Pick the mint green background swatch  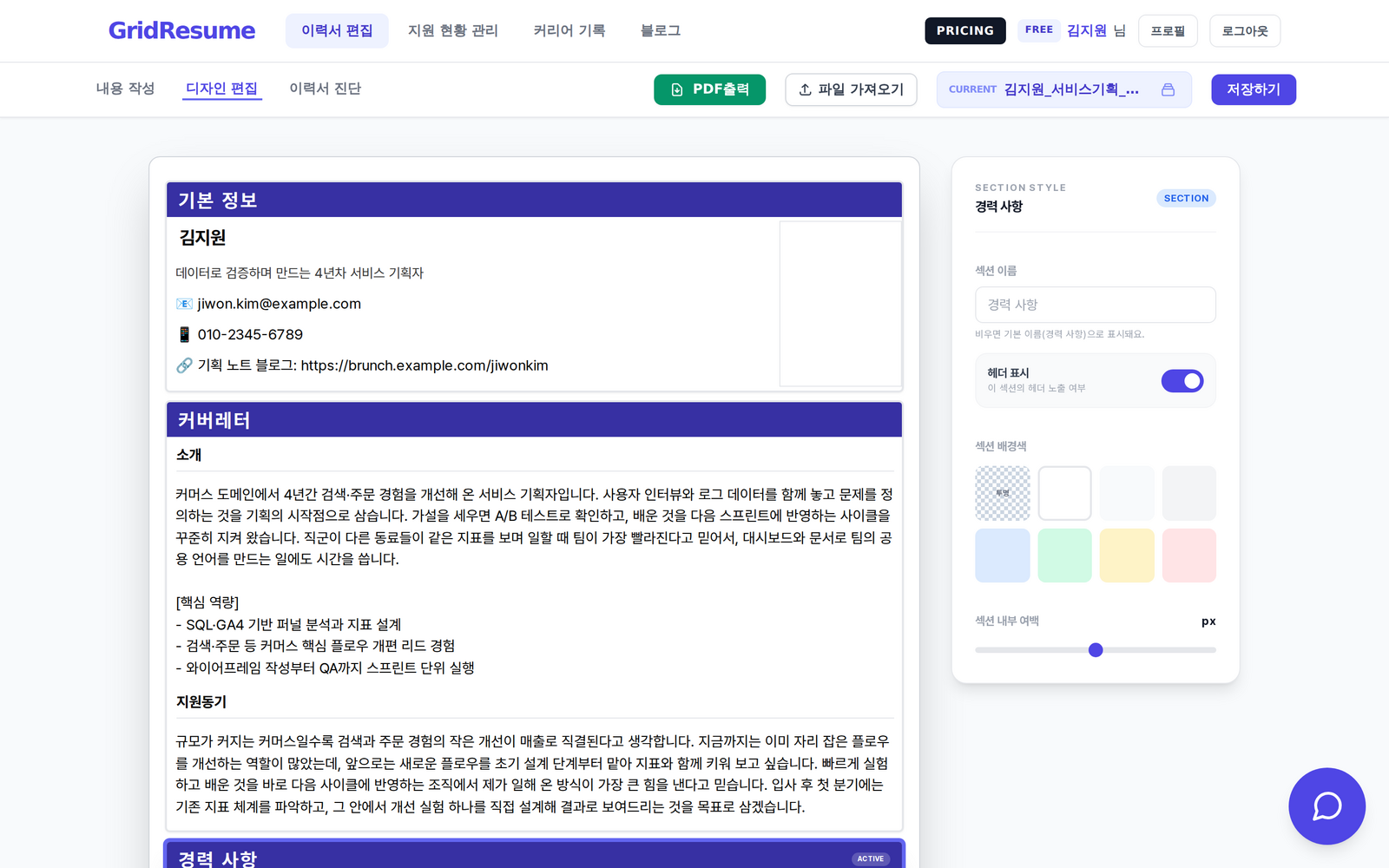click(1064, 556)
